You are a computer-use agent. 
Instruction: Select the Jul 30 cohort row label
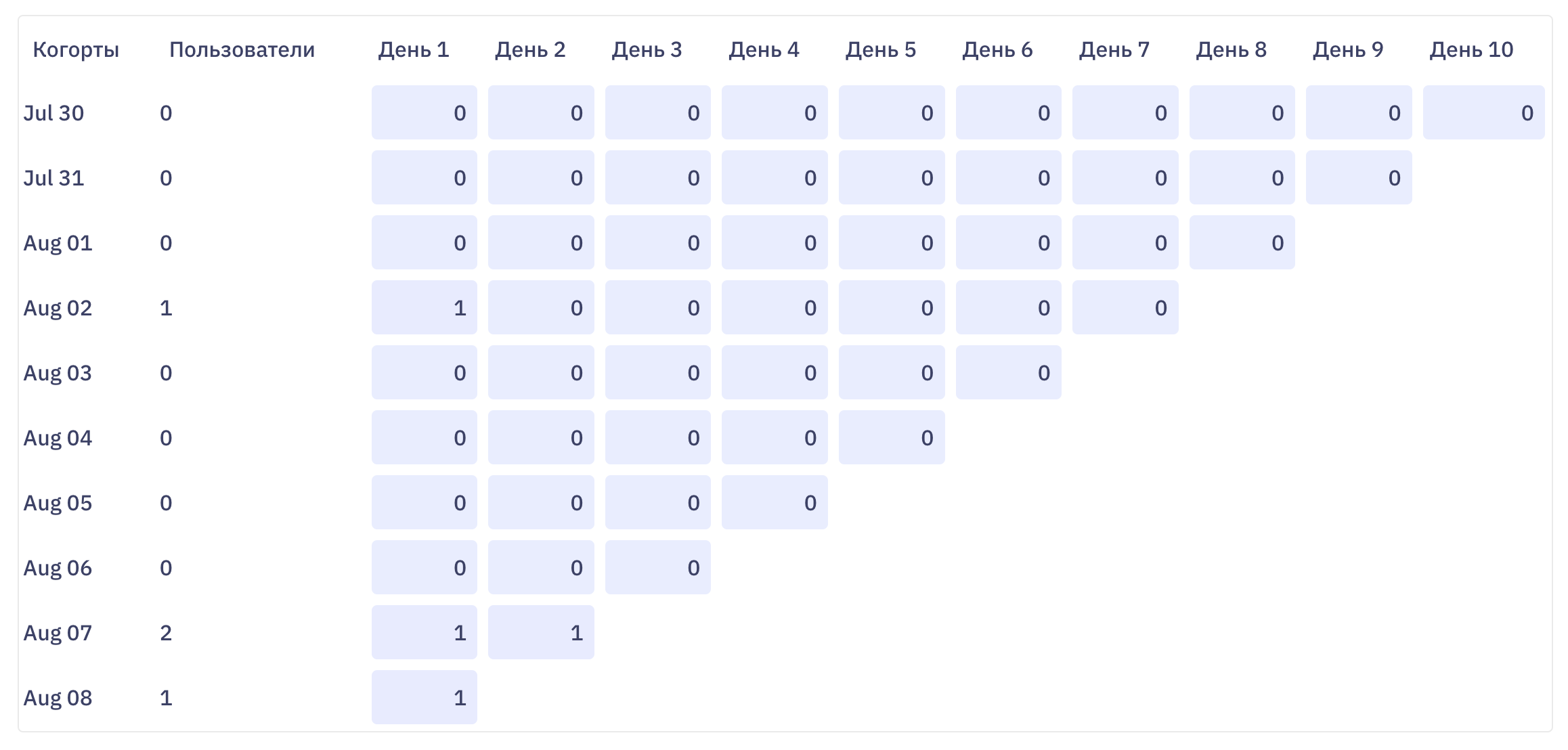coord(53,113)
